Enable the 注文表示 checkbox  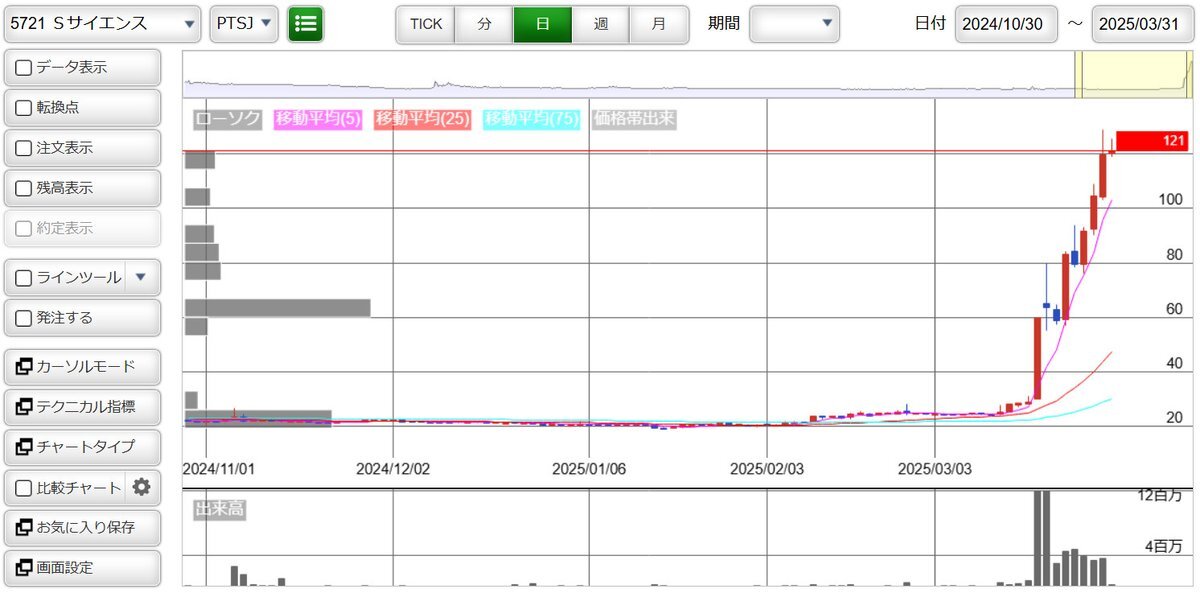24,148
